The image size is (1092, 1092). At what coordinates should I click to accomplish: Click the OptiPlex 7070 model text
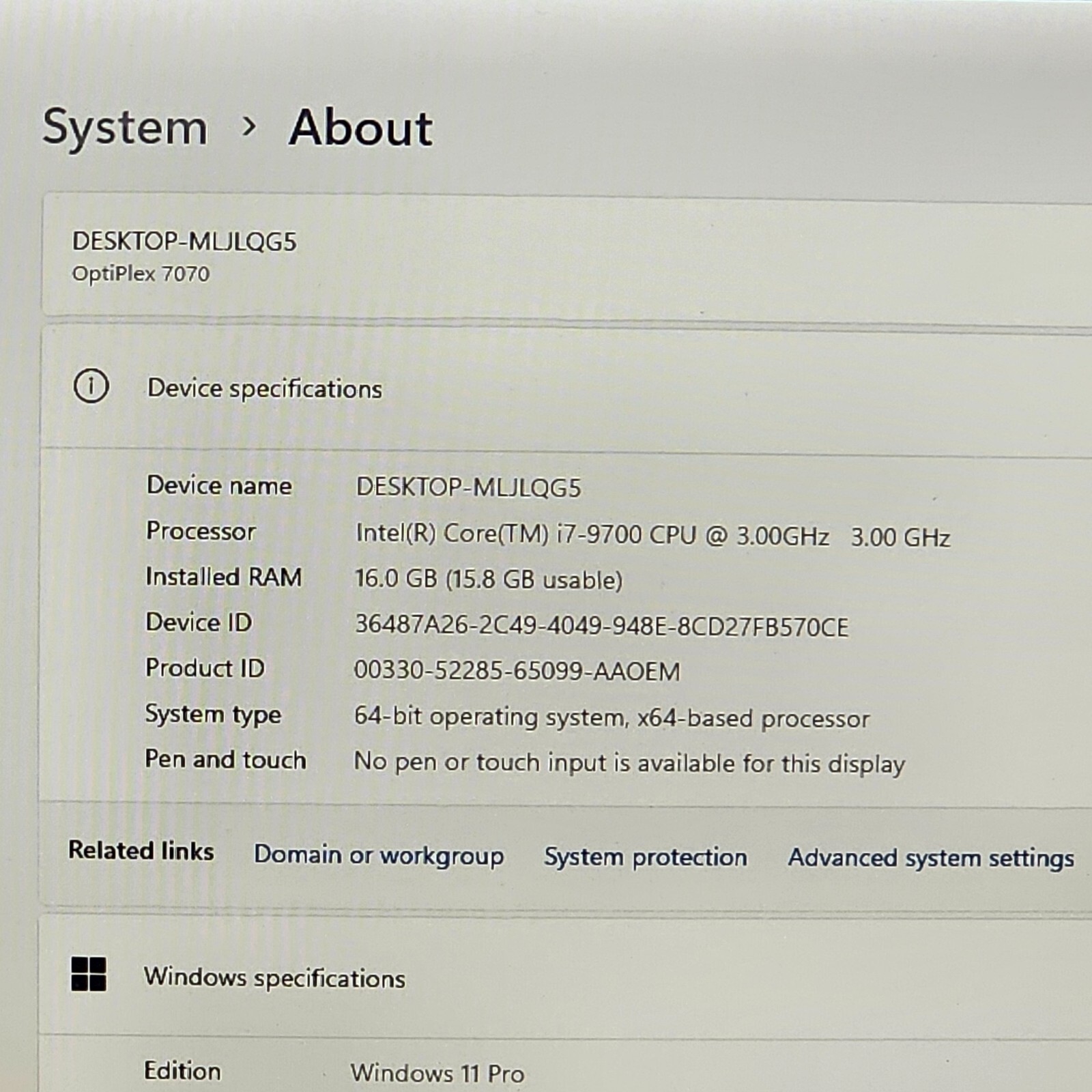click(141, 274)
